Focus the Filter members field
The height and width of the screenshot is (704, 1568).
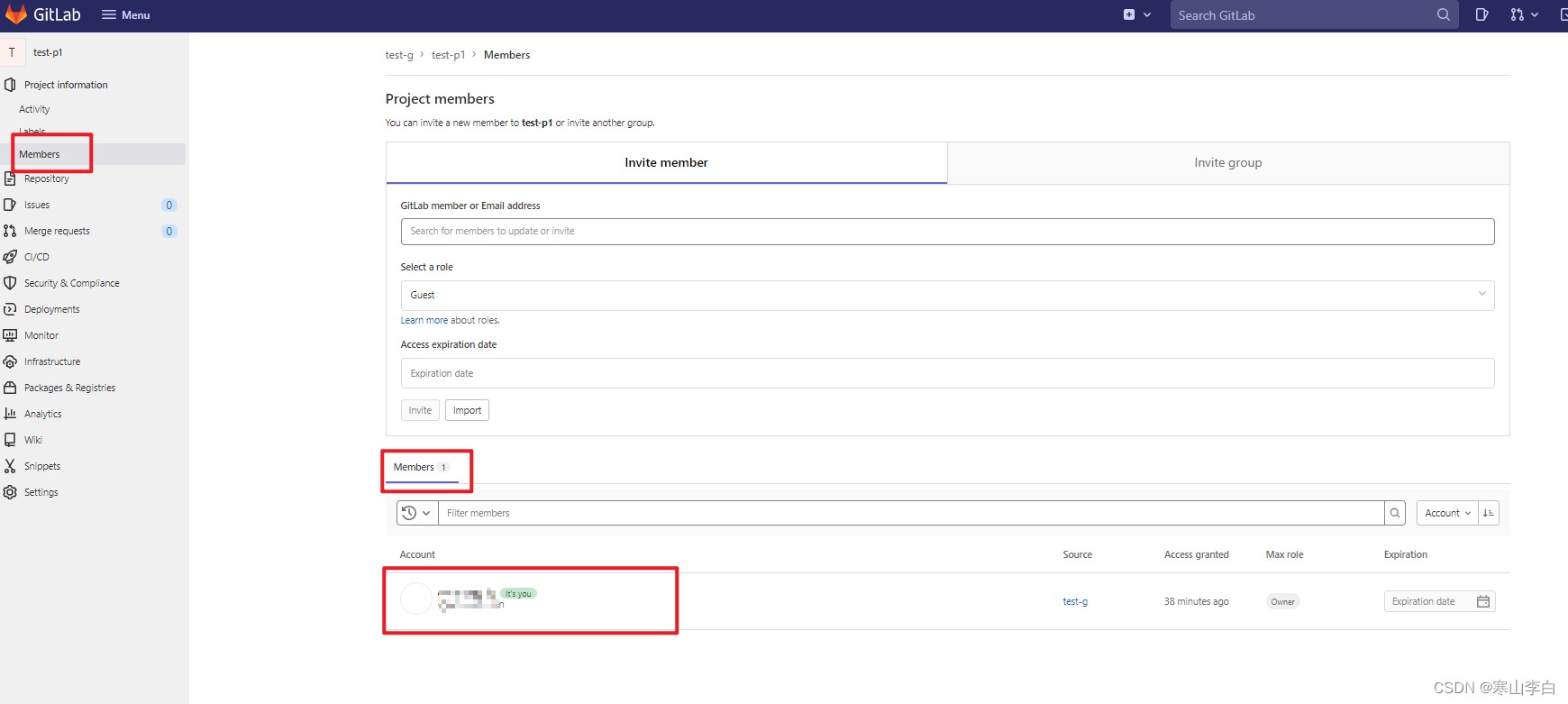coord(911,513)
